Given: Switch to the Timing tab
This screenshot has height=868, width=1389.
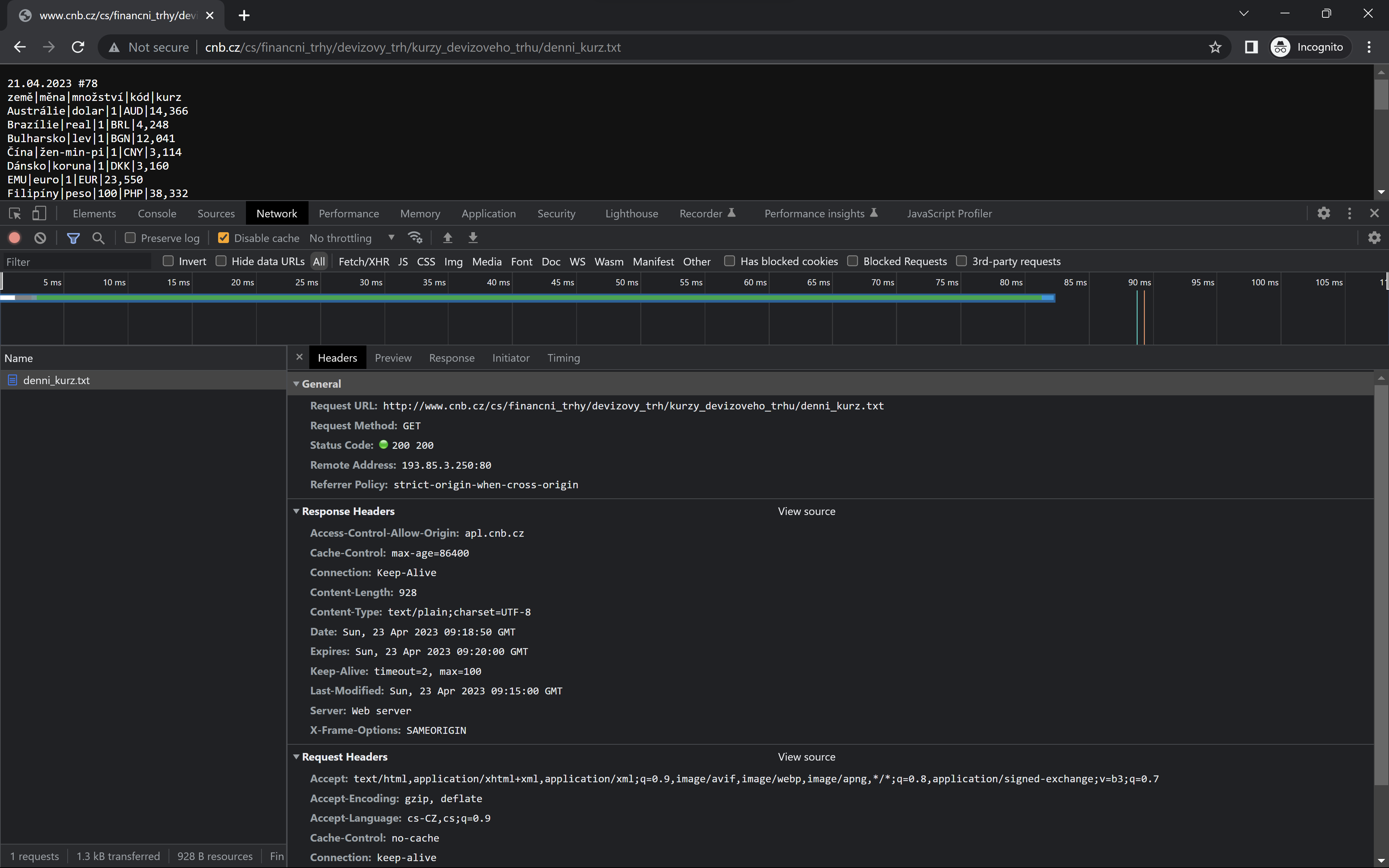Looking at the screenshot, I should (x=563, y=358).
